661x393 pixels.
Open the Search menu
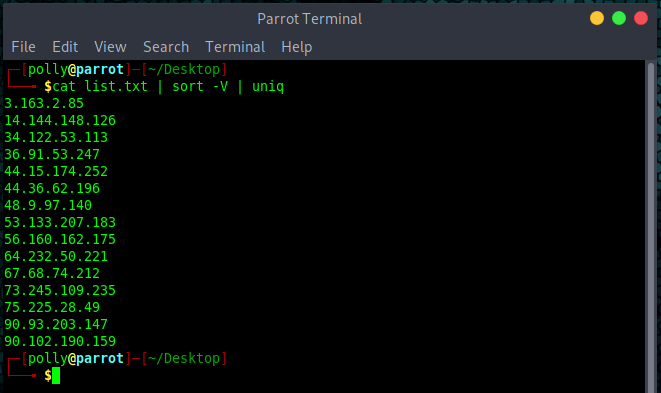166,47
